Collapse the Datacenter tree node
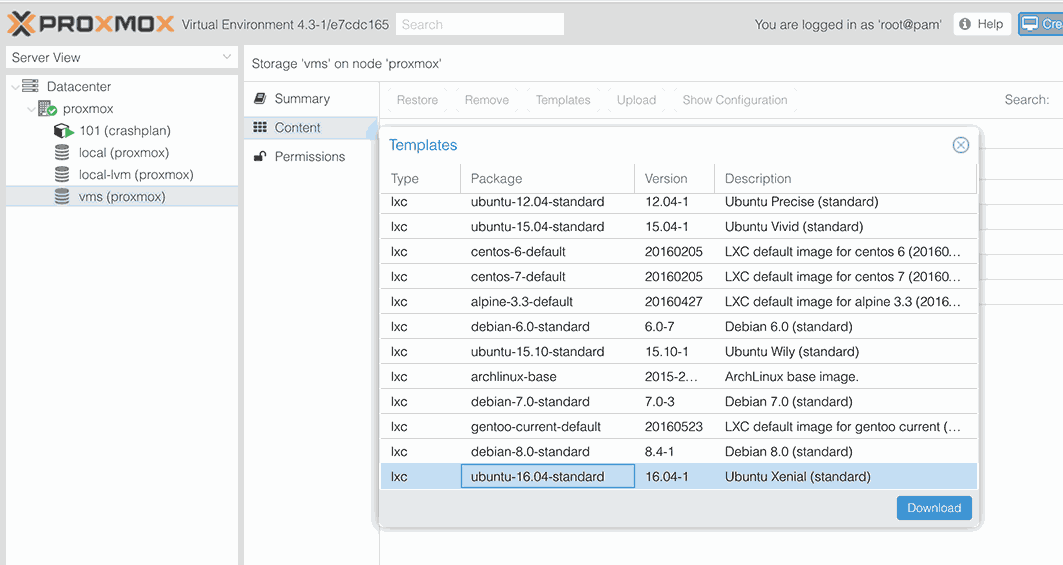1063x565 pixels. coord(15,86)
